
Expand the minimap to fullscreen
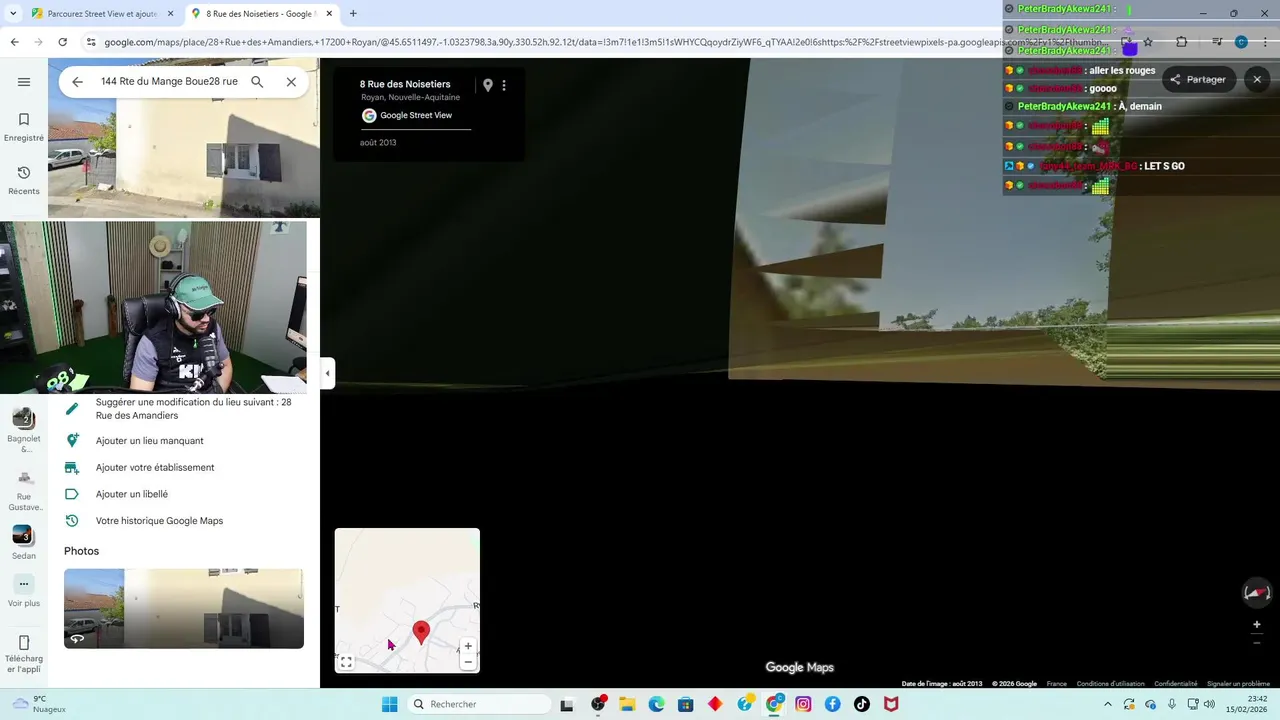[x=346, y=662]
